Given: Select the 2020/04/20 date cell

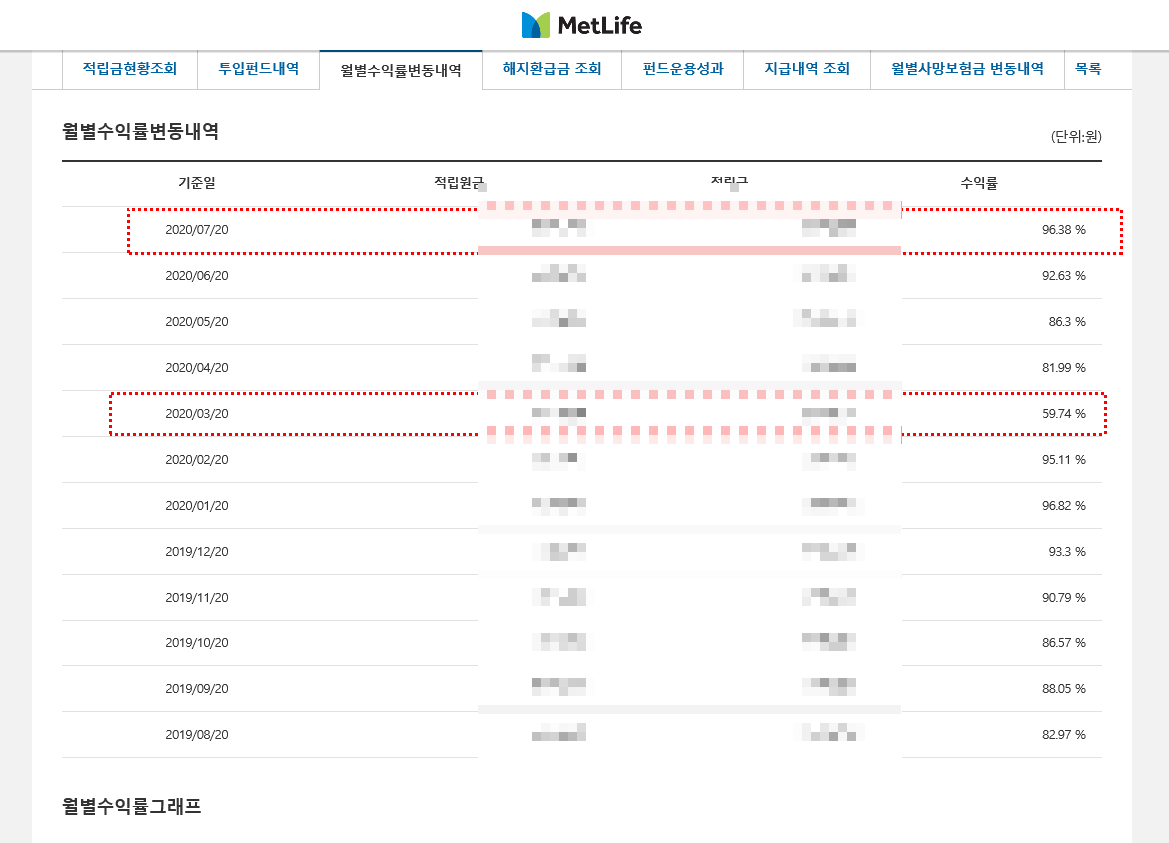Looking at the screenshot, I should pos(197,368).
